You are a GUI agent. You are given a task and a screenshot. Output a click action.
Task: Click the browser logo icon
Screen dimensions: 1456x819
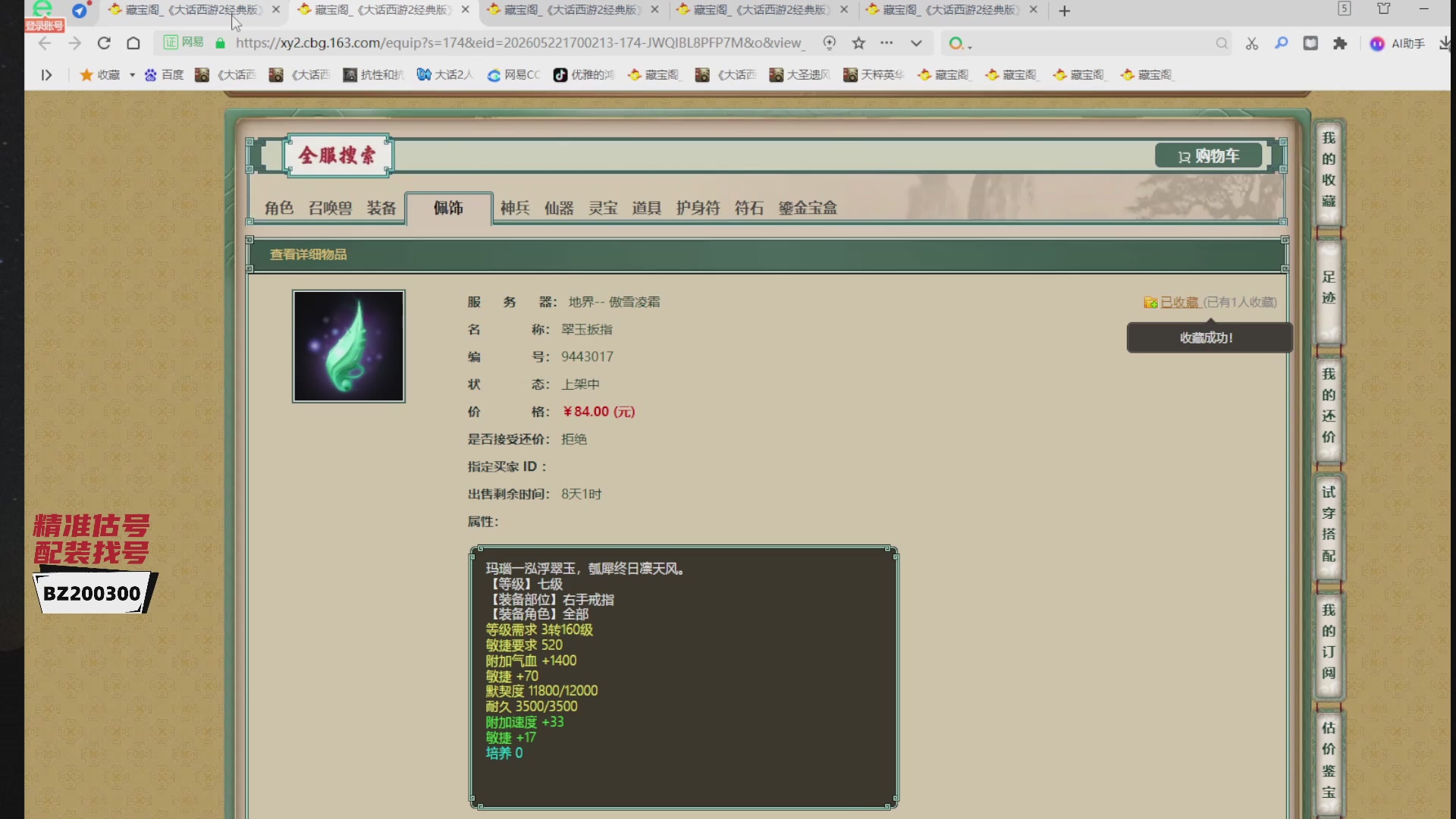pyautogui.click(x=42, y=8)
